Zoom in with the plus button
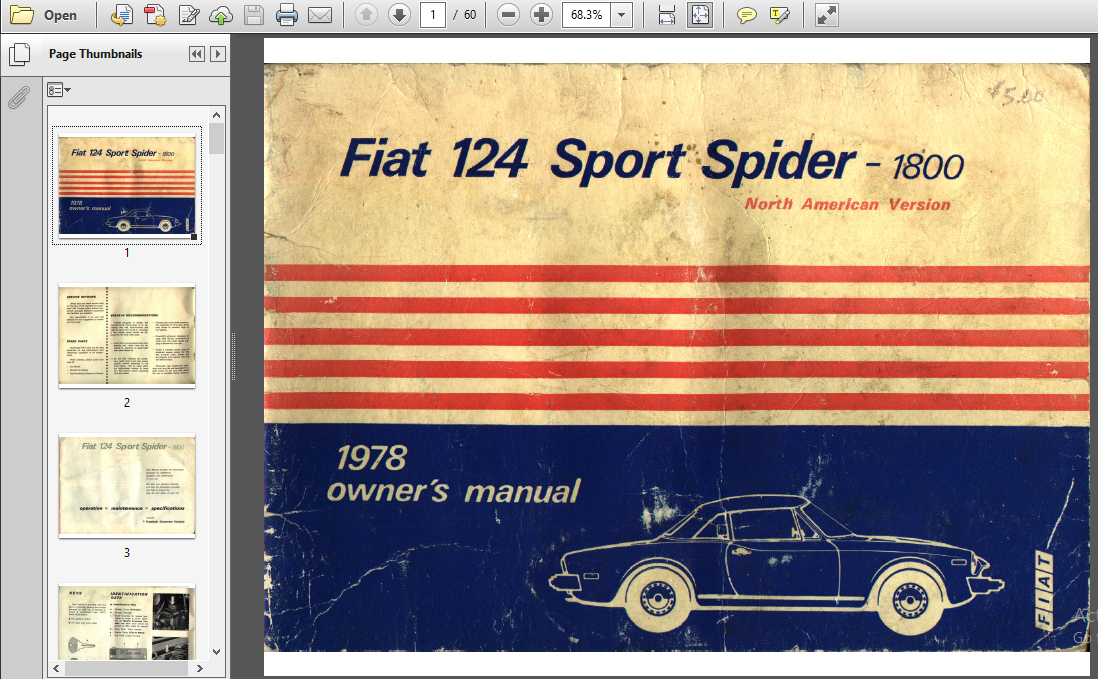Image resolution: width=1098 pixels, height=679 pixels. tap(541, 15)
